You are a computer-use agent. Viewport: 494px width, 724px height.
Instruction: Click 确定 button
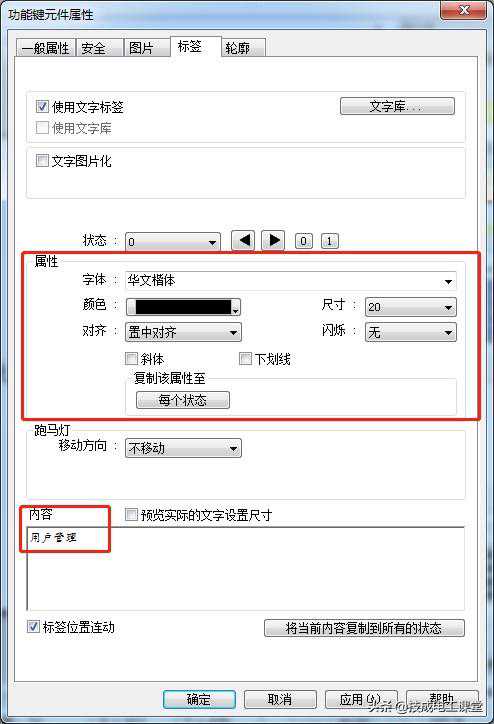click(x=199, y=699)
